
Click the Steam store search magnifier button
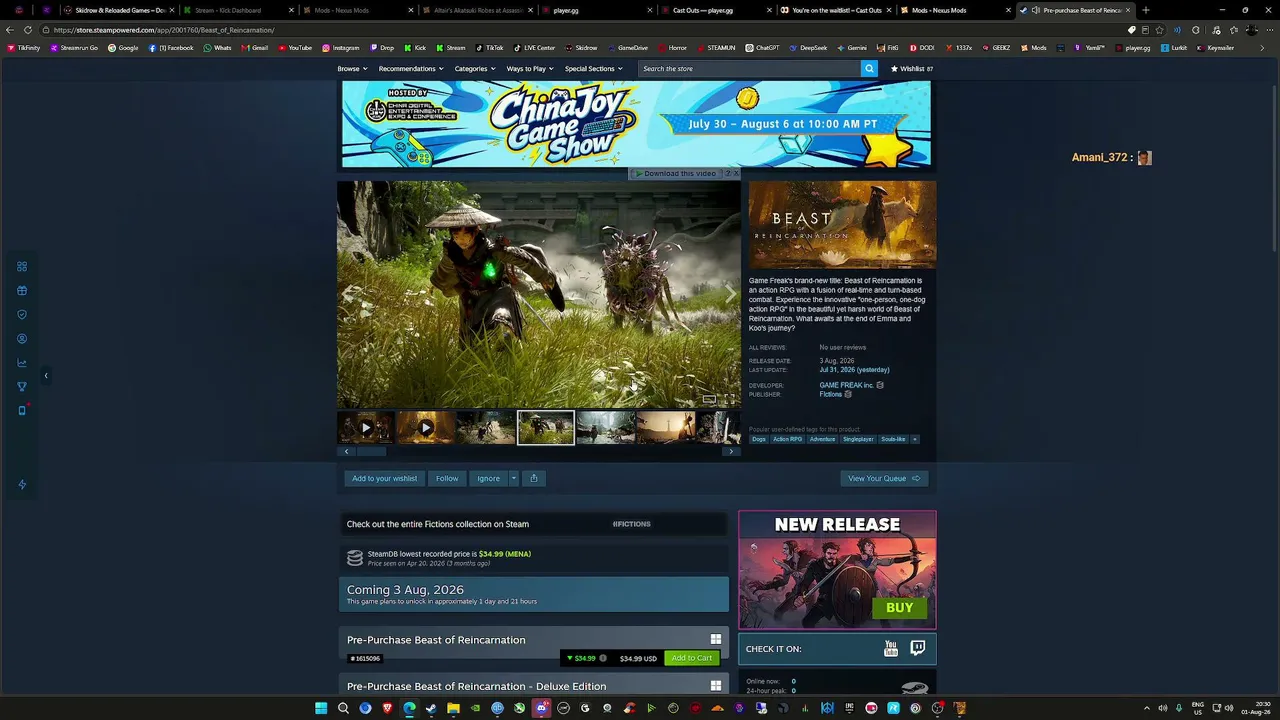tap(869, 69)
